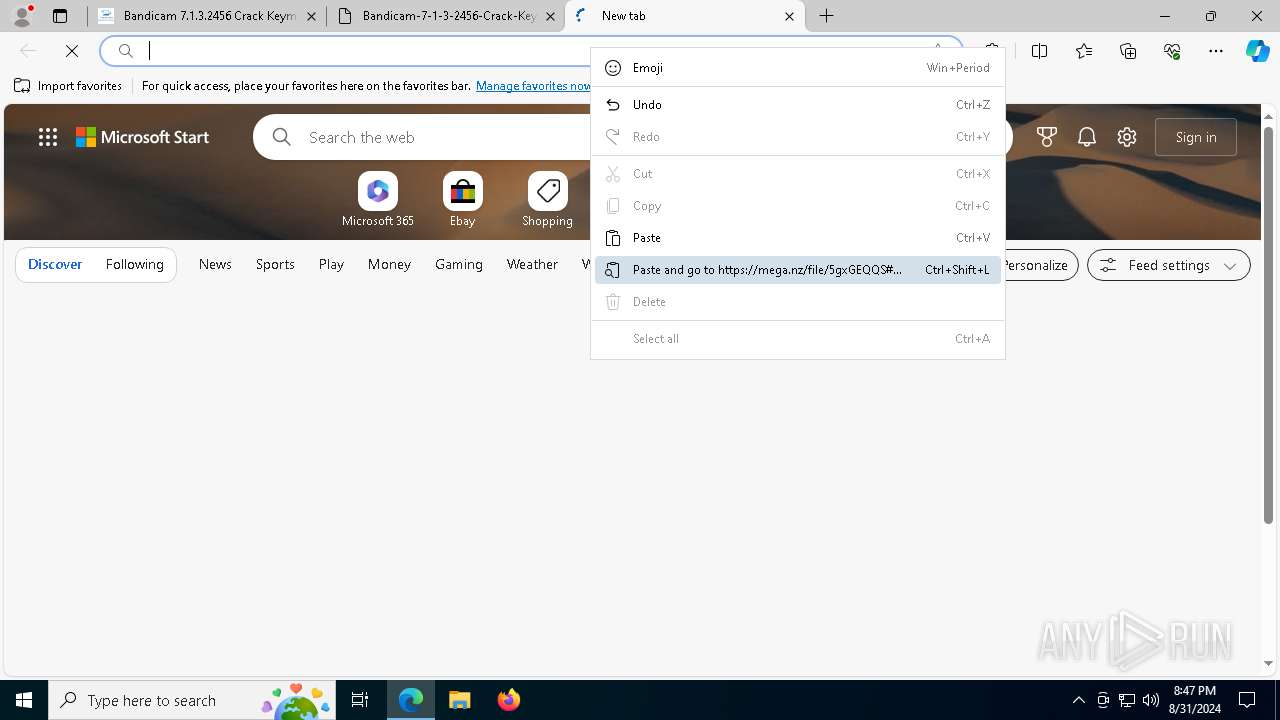Open Firefox from the taskbar
1280x720 pixels.
pos(508,700)
